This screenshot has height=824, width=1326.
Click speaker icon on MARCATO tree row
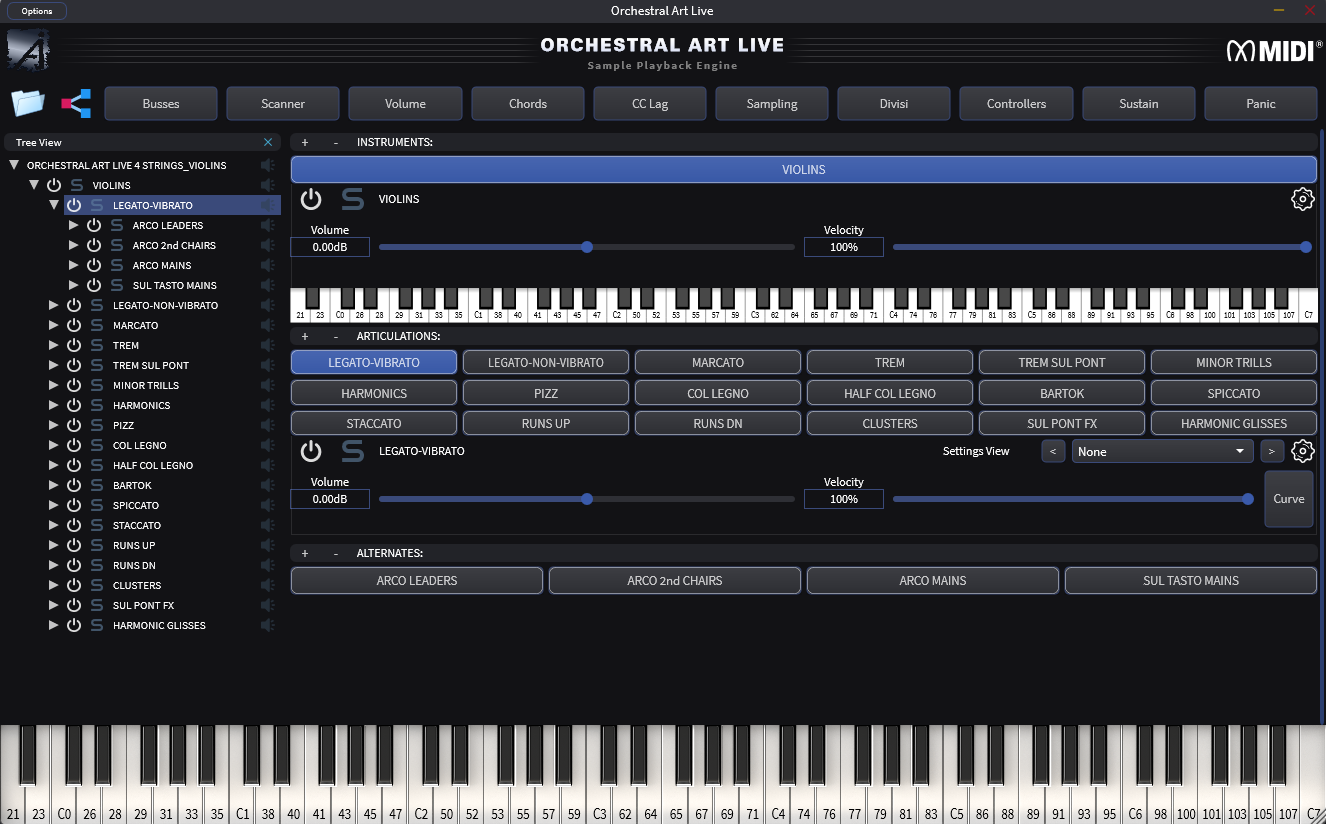pyautogui.click(x=267, y=325)
